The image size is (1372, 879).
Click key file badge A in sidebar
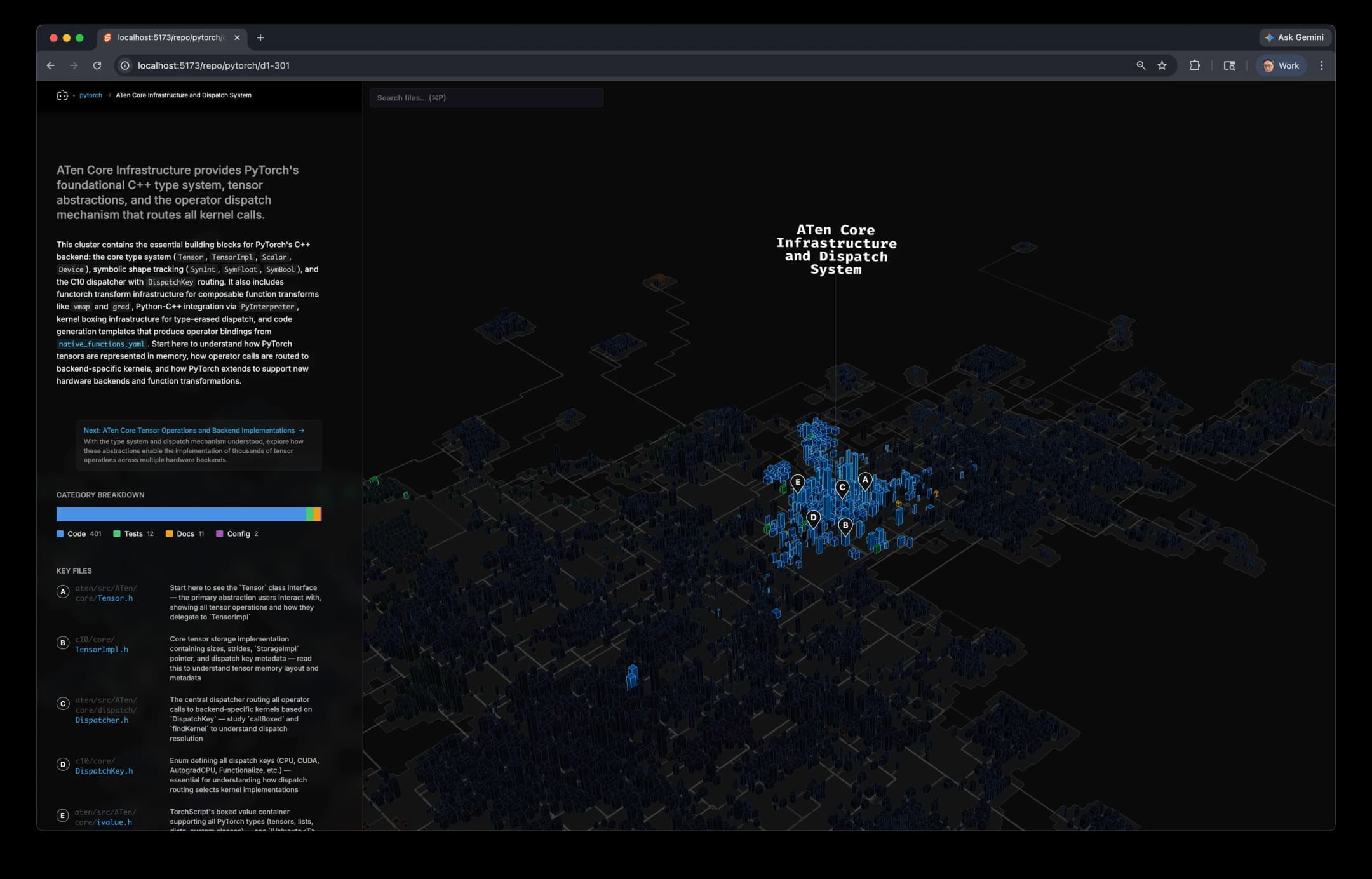coord(63,592)
